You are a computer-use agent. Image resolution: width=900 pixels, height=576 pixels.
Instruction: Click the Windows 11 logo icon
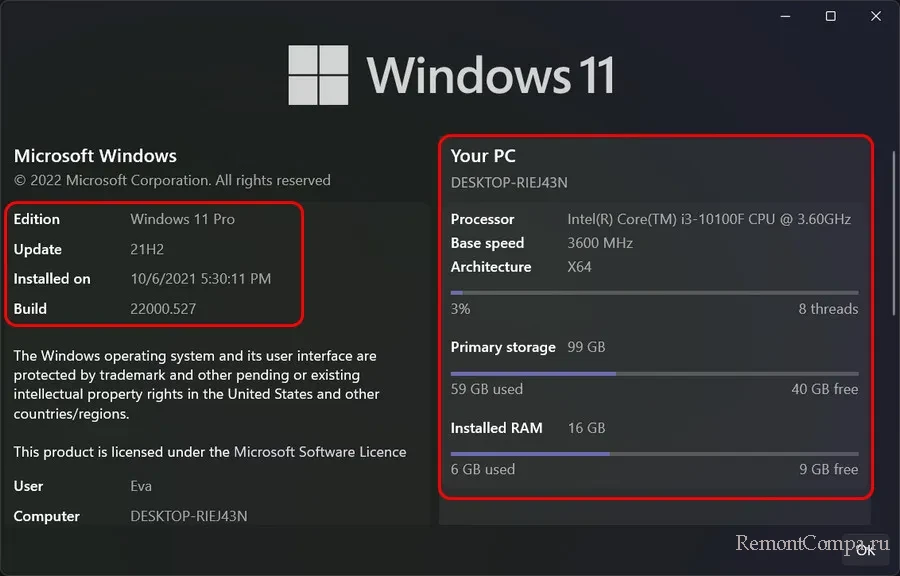pyautogui.click(x=319, y=74)
